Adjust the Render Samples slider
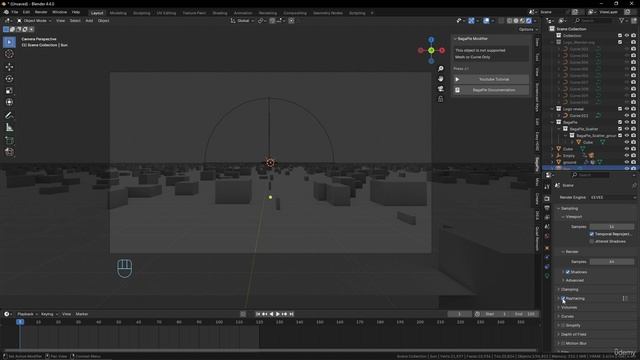This screenshot has width=640, height=360. click(612, 262)
